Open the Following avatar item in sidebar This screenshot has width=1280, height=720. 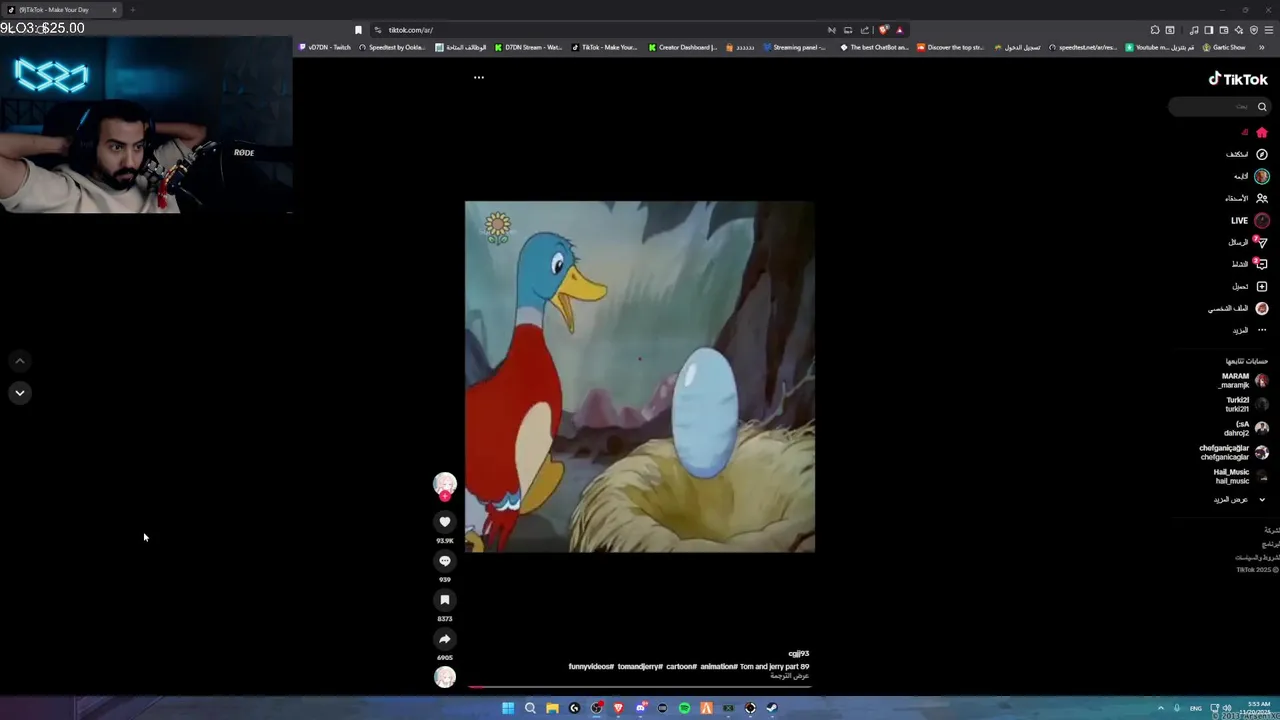[1262, 176]
